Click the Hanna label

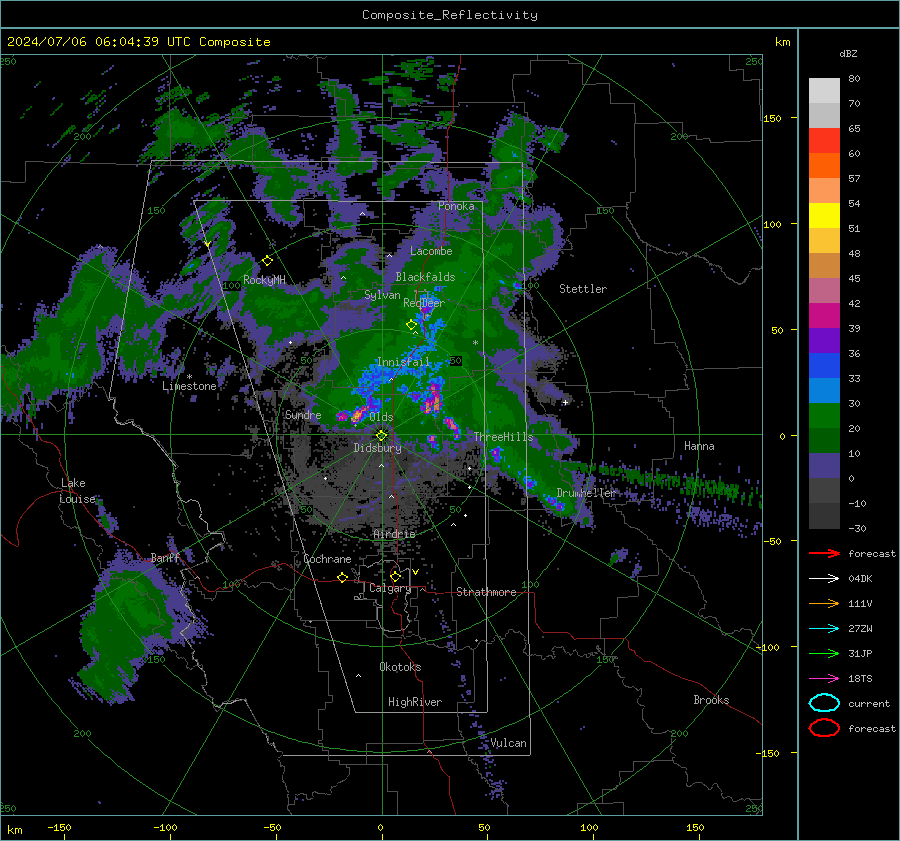[699, 446]
